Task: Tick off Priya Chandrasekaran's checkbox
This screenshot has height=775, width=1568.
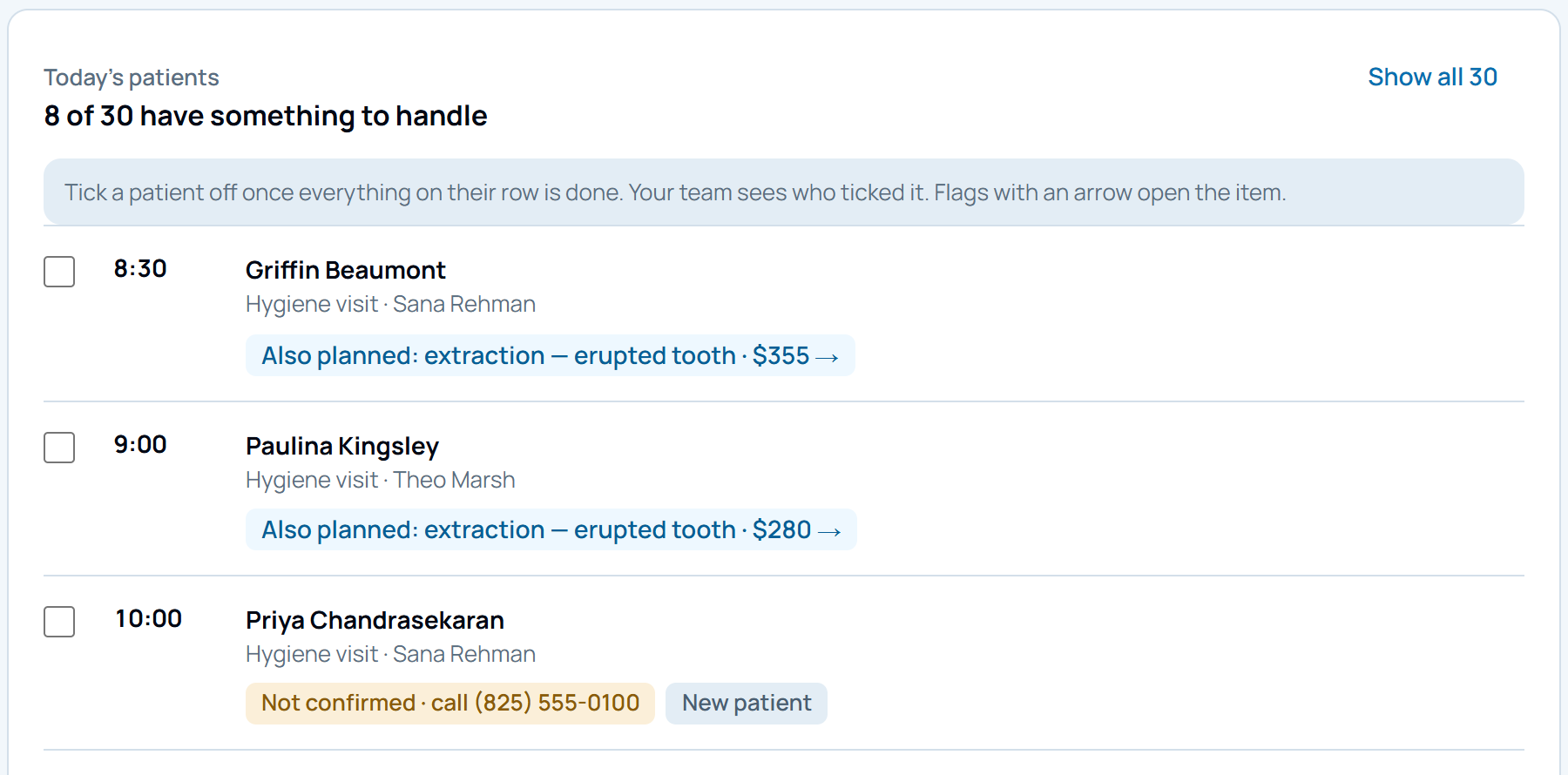Action: [59, 622]
